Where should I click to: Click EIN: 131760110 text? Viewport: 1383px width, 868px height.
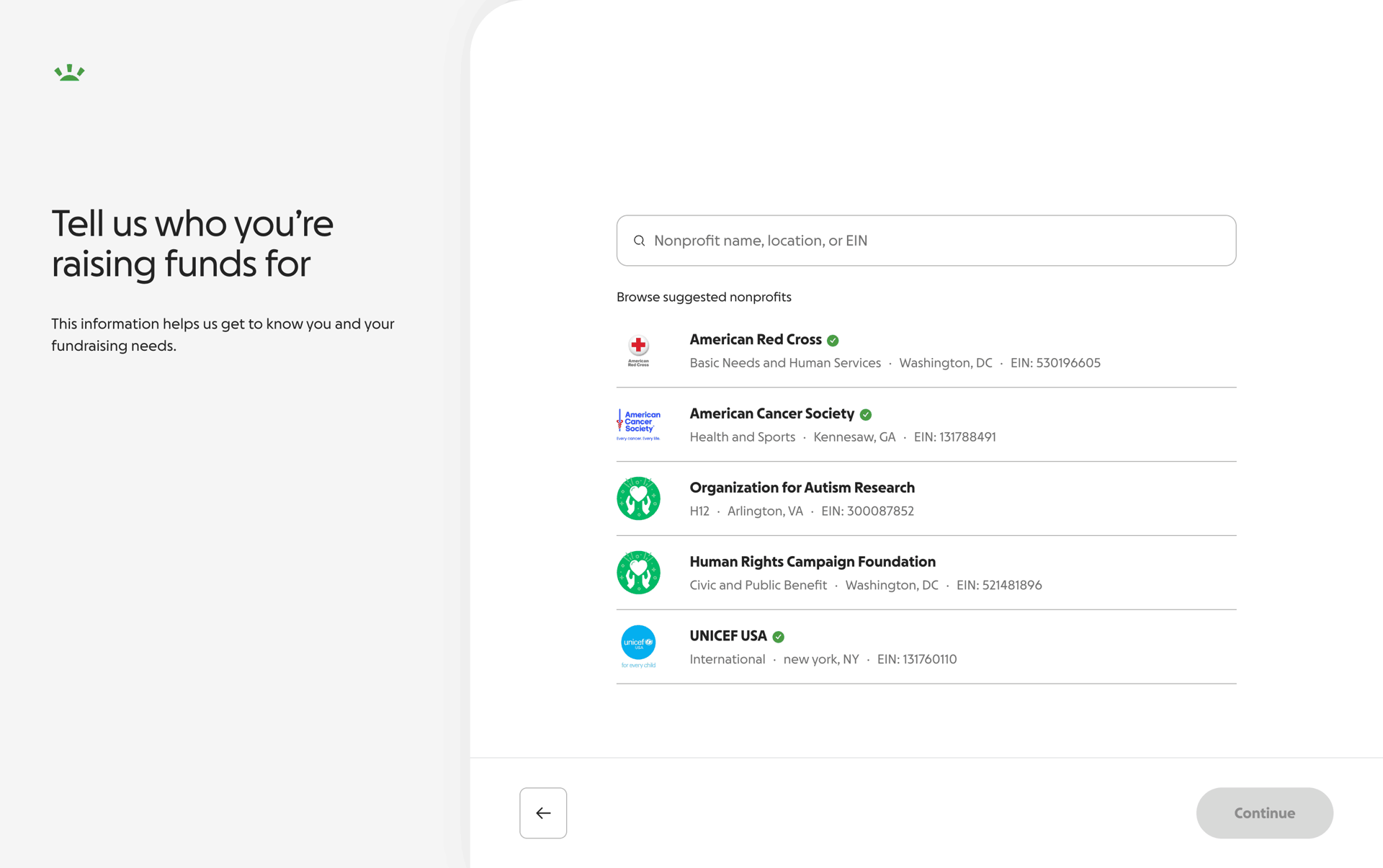click(x=916, y=660)
